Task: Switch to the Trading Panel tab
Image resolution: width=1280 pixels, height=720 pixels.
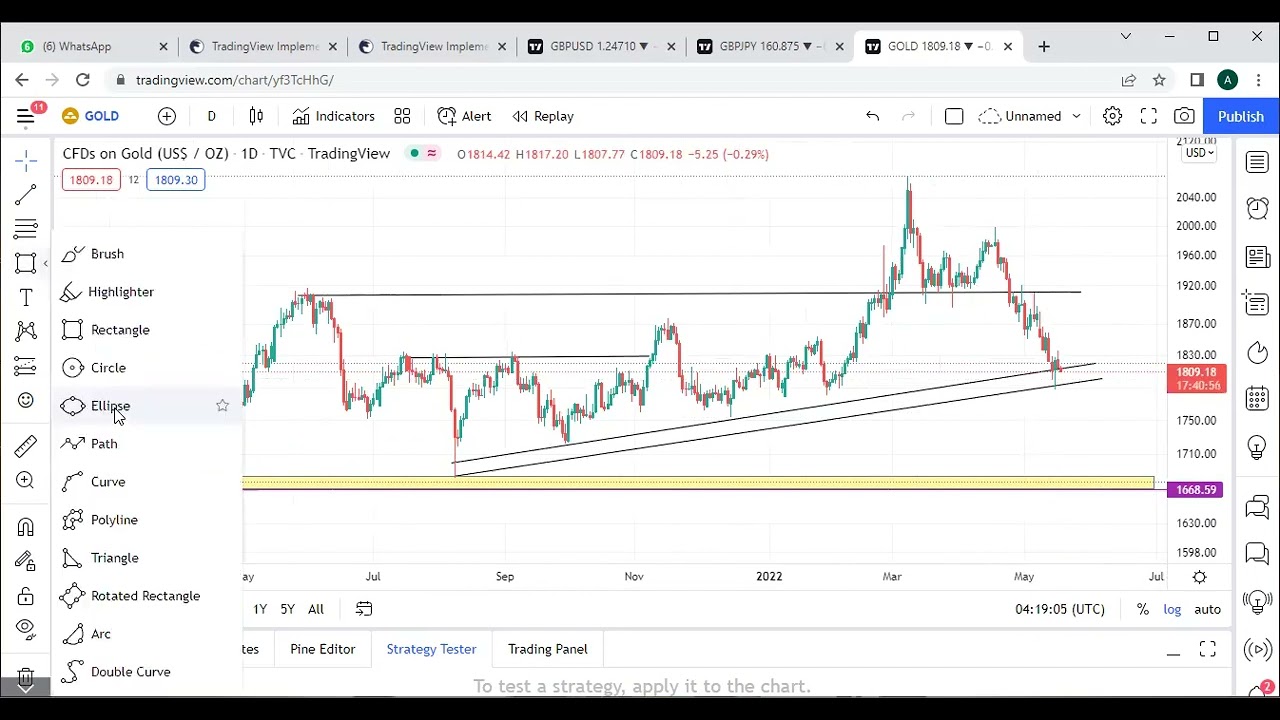Action: pyautogui.click(x=547, y=649)
